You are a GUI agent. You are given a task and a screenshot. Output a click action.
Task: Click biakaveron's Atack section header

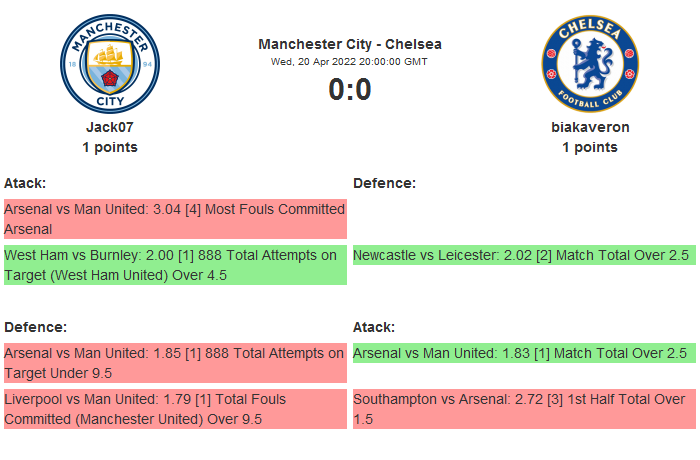point(374,327)
